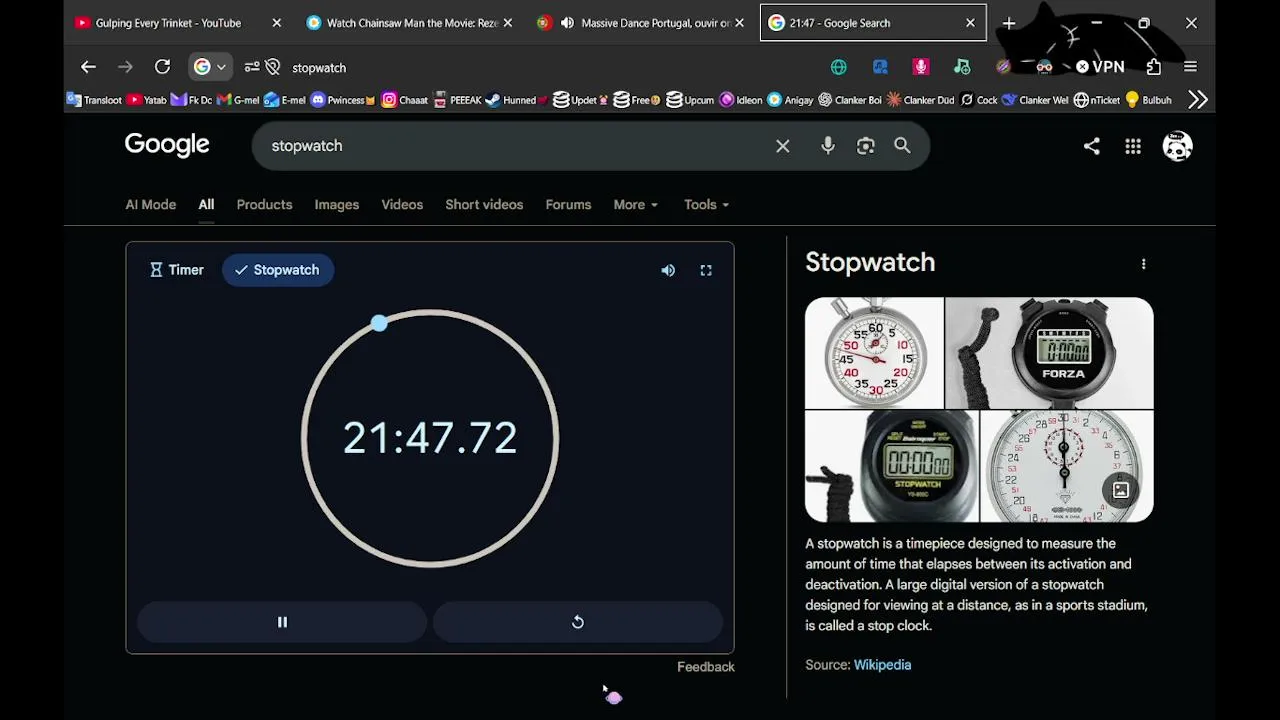Click the Google logo
The width and height of the screenshot is (1280, 720).
click(167, 146)
